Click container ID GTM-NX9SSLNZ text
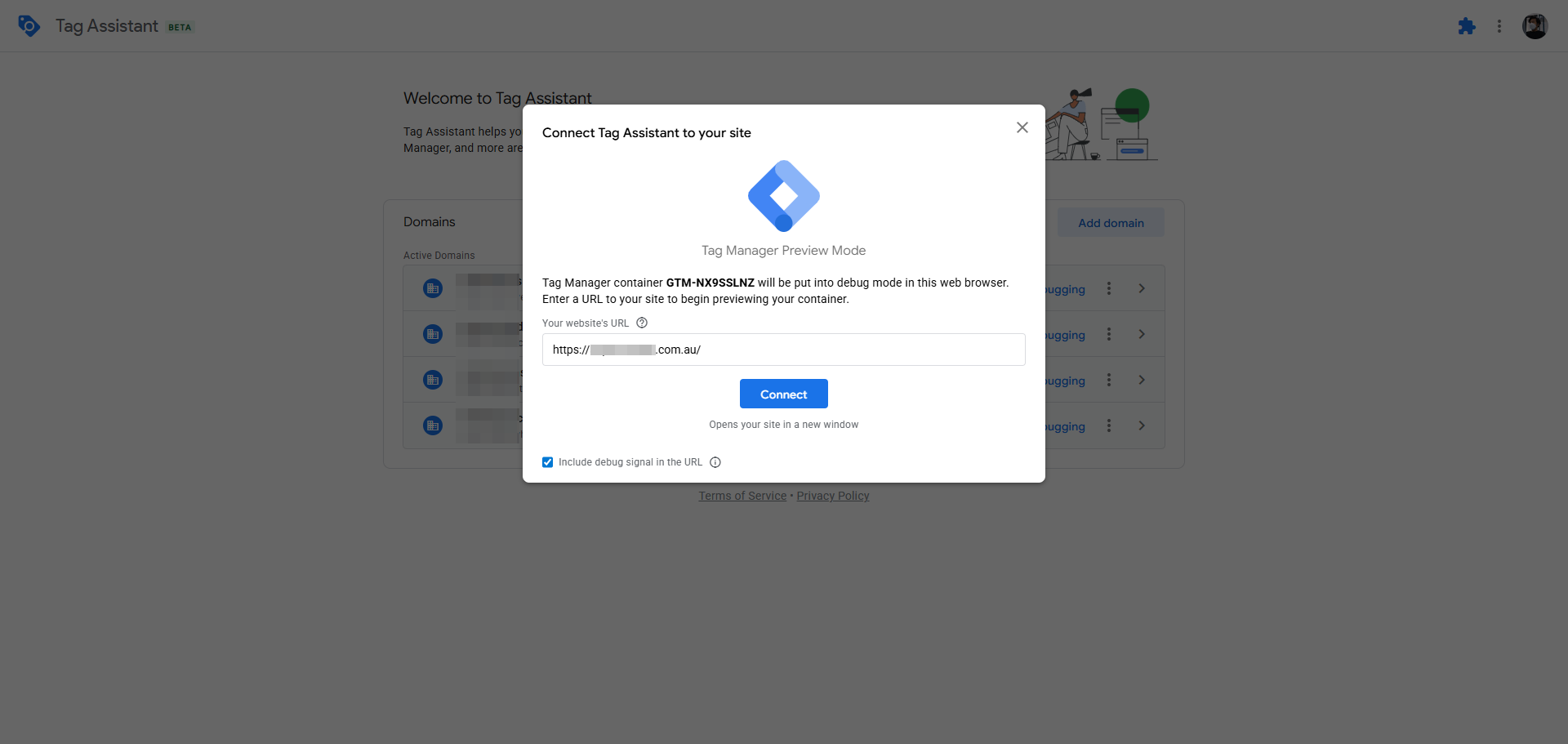 click(710, 283)
